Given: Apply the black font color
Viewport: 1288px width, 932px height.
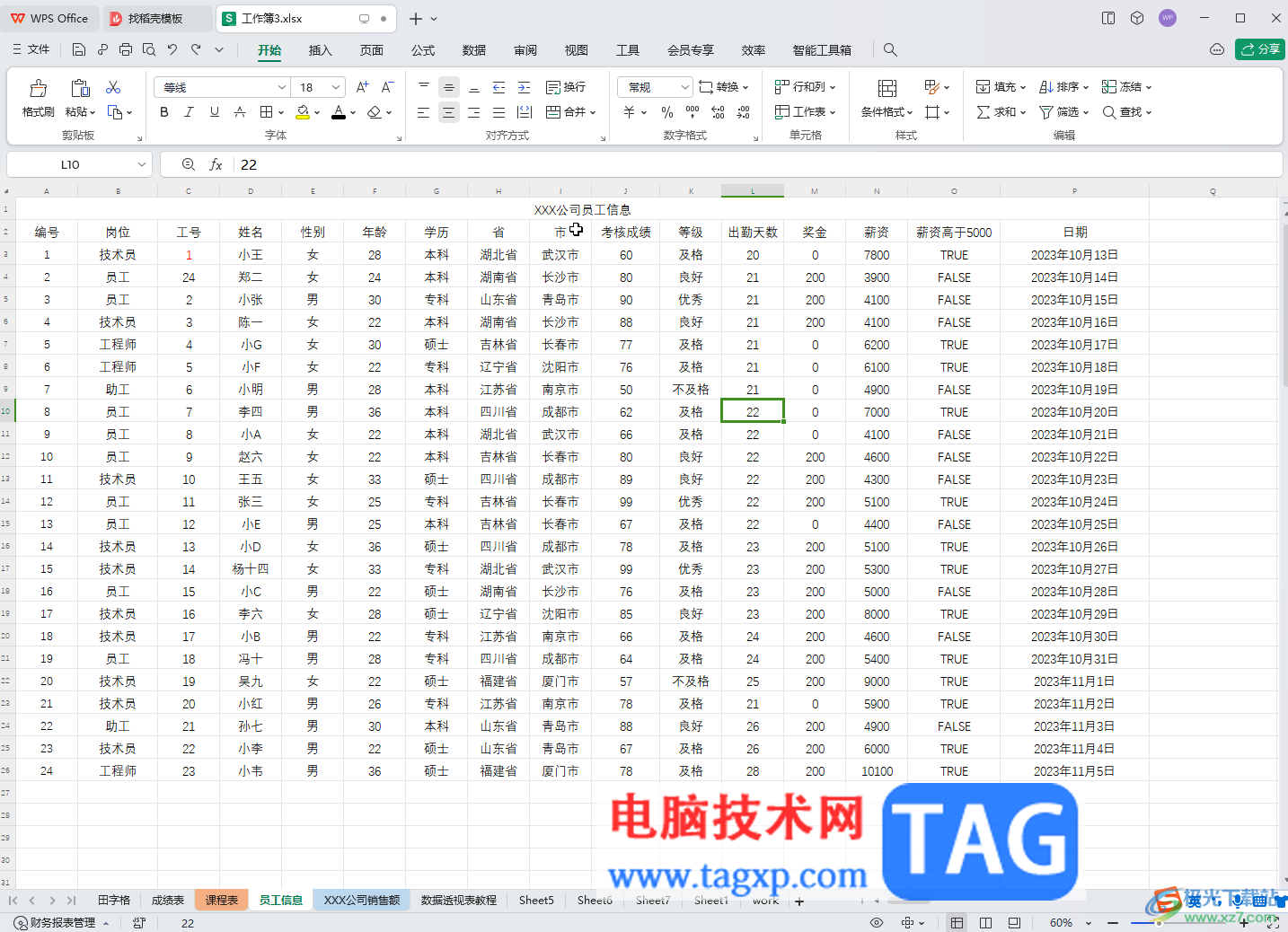Looking at the screenshot, I should point(338,112).
